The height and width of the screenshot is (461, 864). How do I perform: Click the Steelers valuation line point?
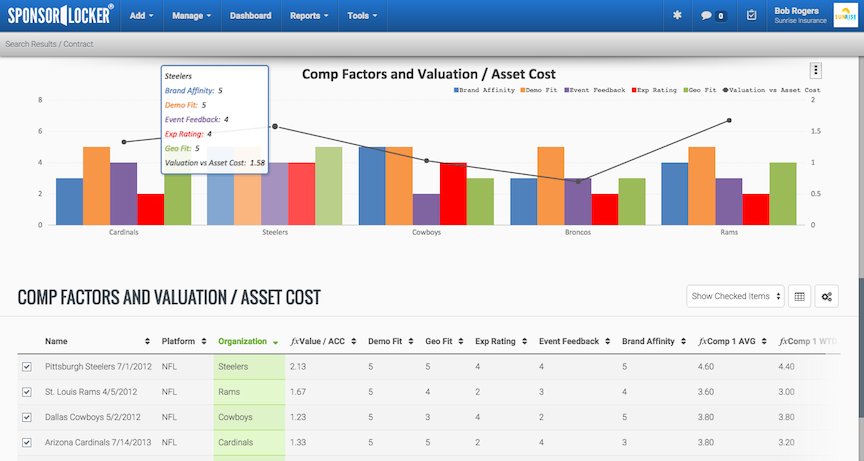pos(275,127)
